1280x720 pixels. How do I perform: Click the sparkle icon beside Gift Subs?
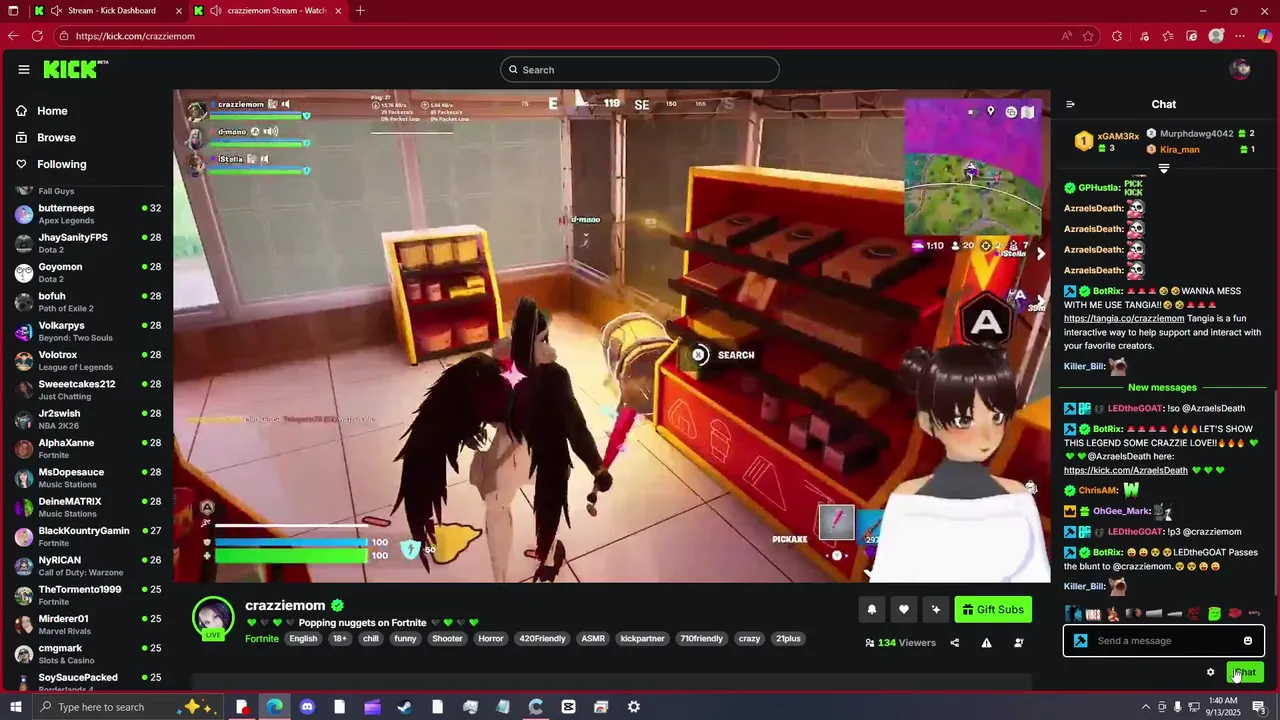(x=936, y=610)
